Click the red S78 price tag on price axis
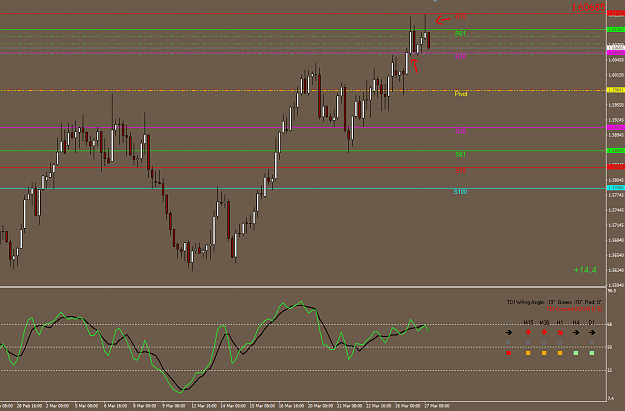625x411 pixels. pyautogui.click(x=615, y=167)
